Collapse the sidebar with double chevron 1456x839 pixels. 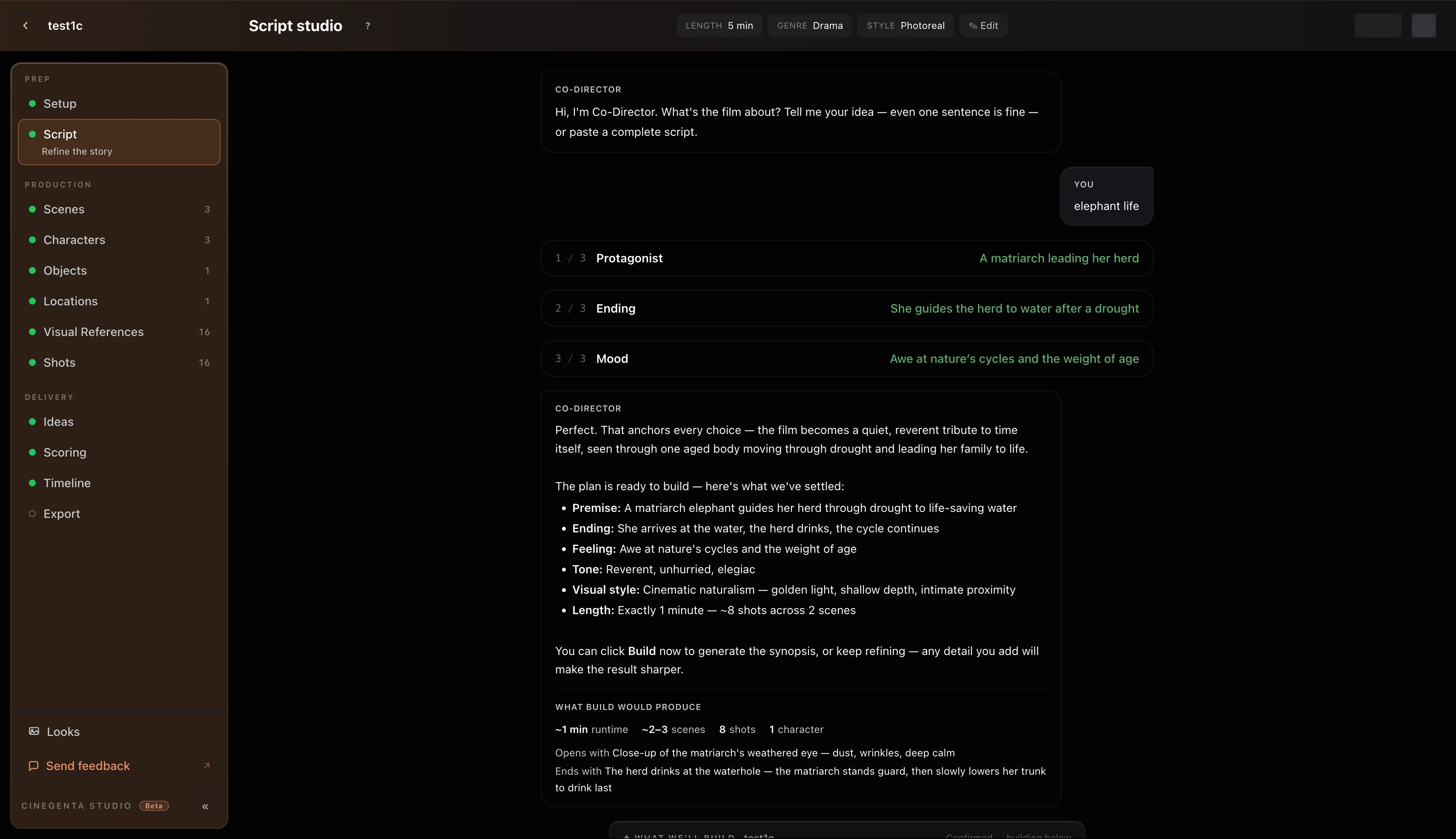click(x=205, y=806)
